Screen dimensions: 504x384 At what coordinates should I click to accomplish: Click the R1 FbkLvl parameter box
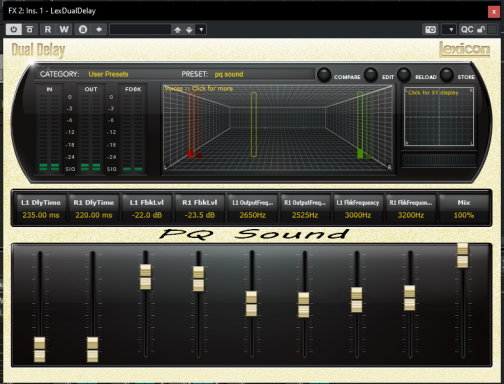click(x=200, y=208)
